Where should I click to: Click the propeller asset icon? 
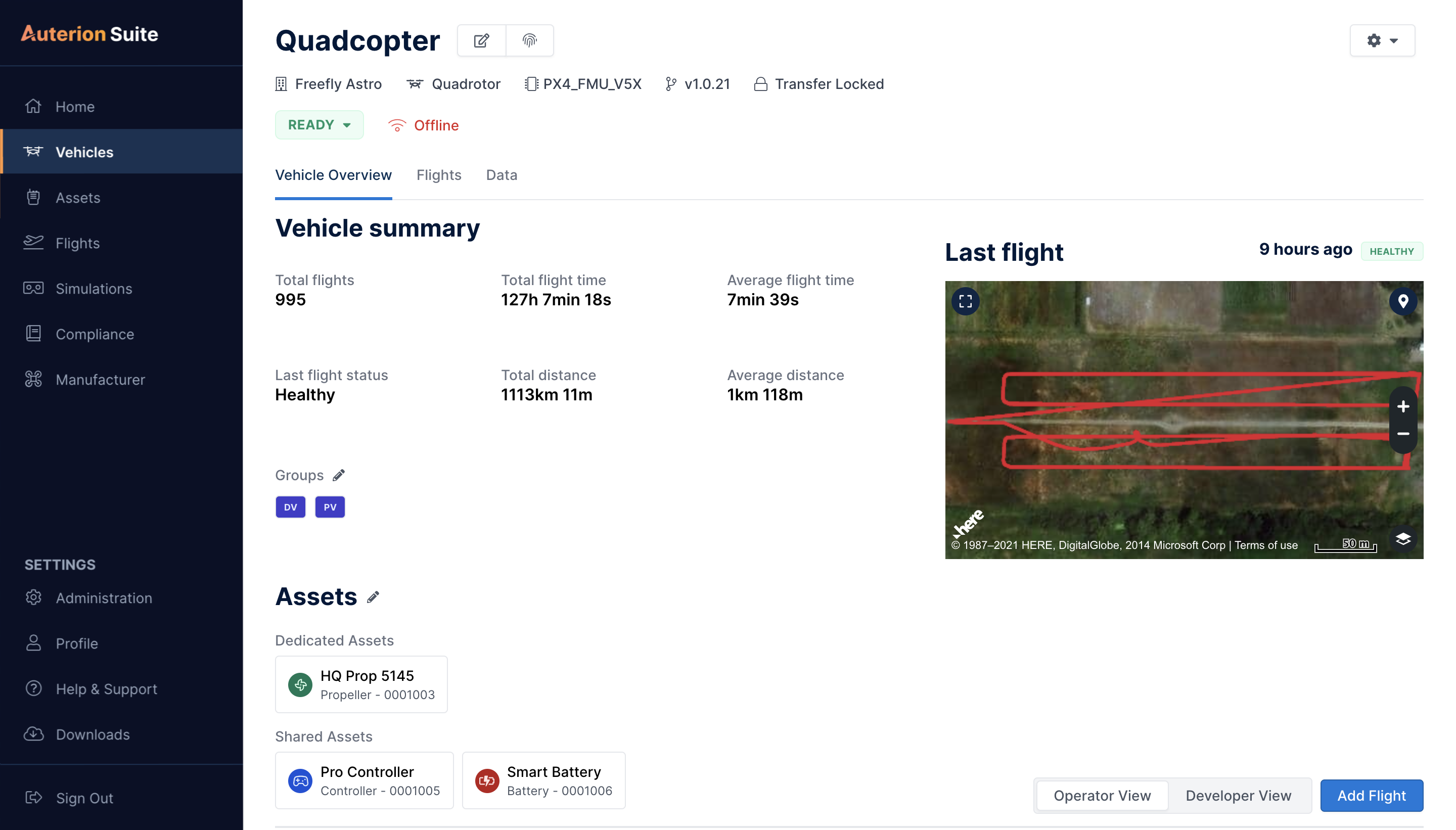300,684
